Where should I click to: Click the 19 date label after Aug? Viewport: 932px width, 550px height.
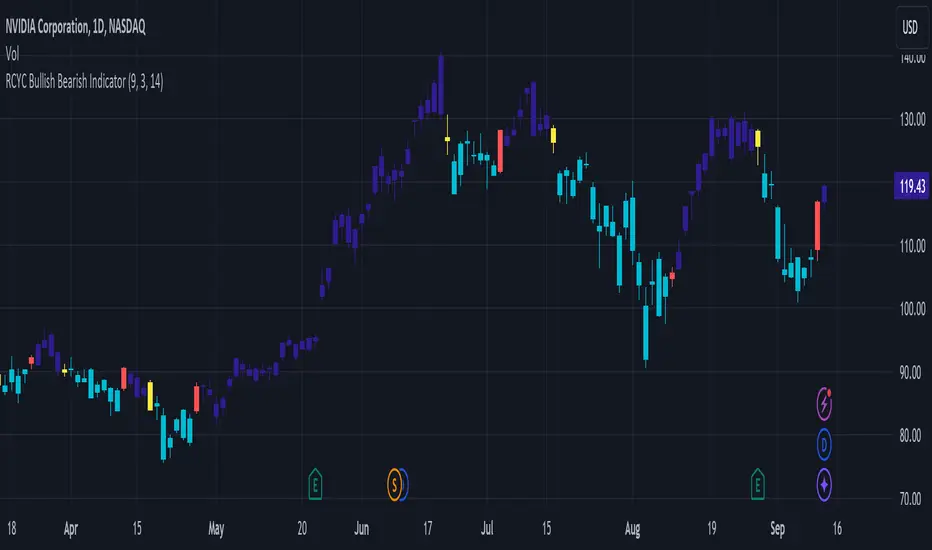pos(711,529)
